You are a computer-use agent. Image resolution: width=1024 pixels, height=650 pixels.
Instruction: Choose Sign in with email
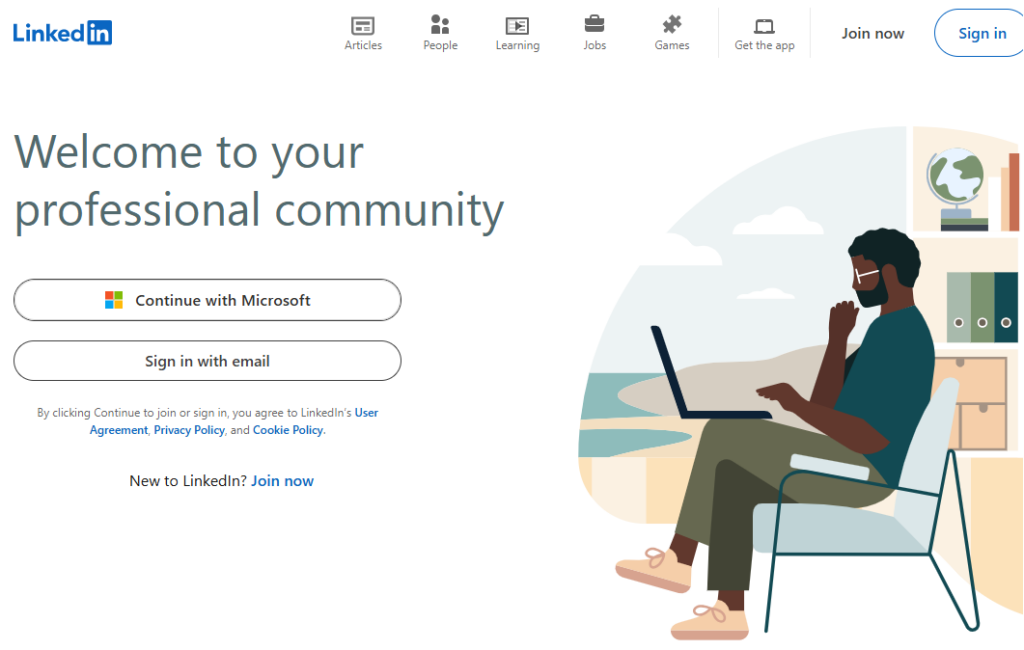(x=208, y=361)
